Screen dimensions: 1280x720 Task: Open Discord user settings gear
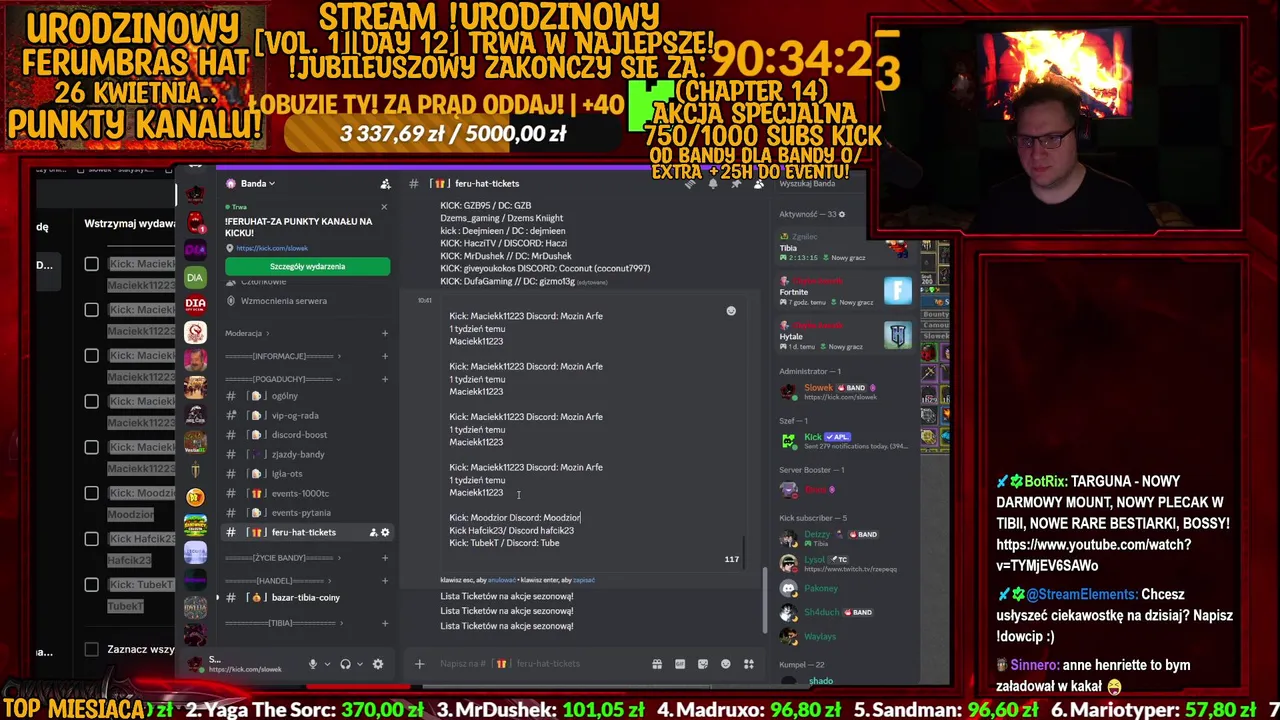[378, 664]
